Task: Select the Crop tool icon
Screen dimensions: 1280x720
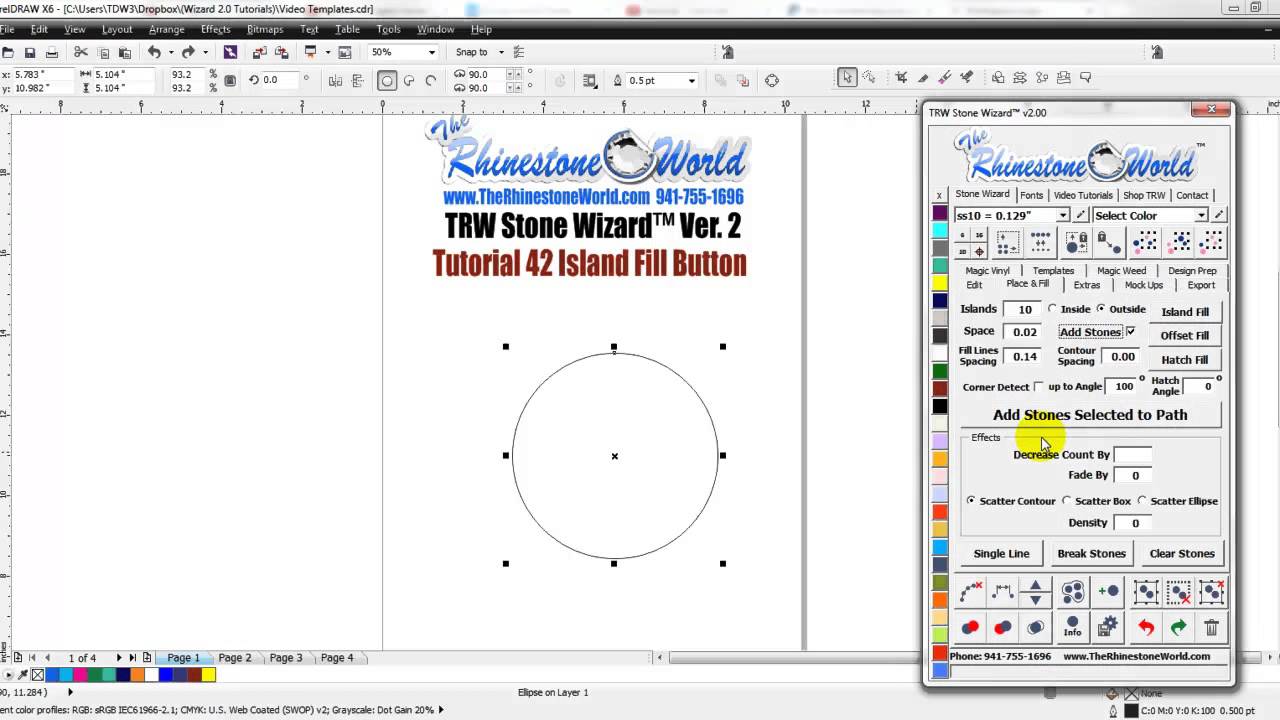Action: pos(901,77)
